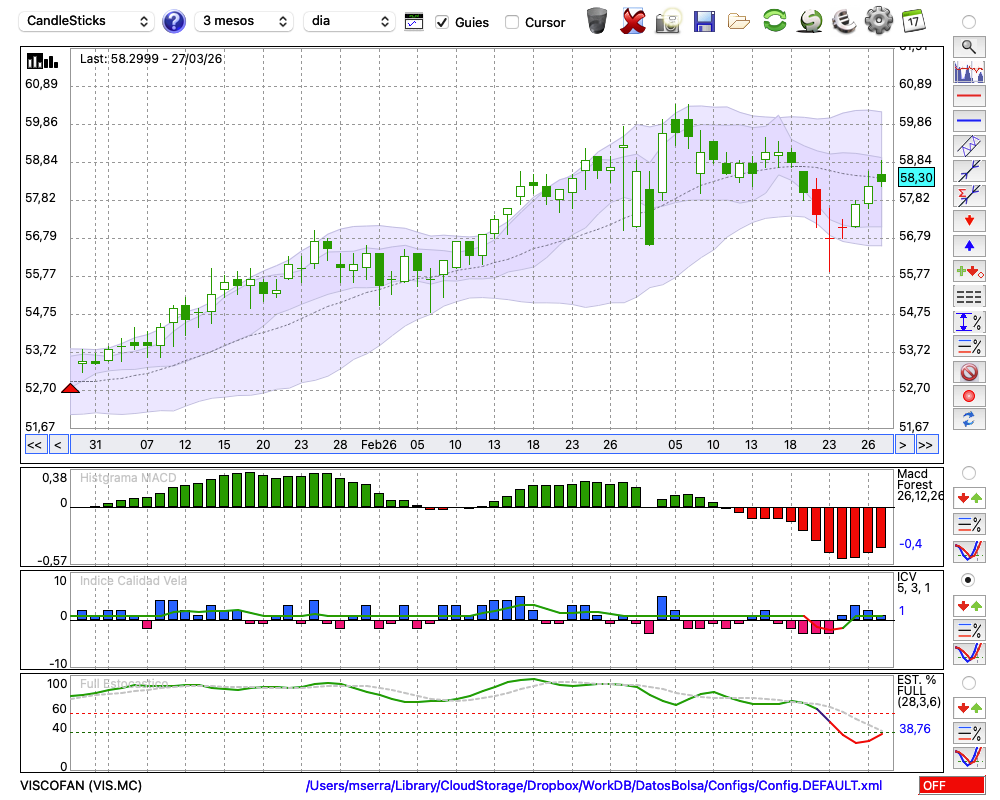The height and width of the screenshot is (800, 1000).
Task: Open the calendar icon showing 17
Action: (x=913, y=21)
